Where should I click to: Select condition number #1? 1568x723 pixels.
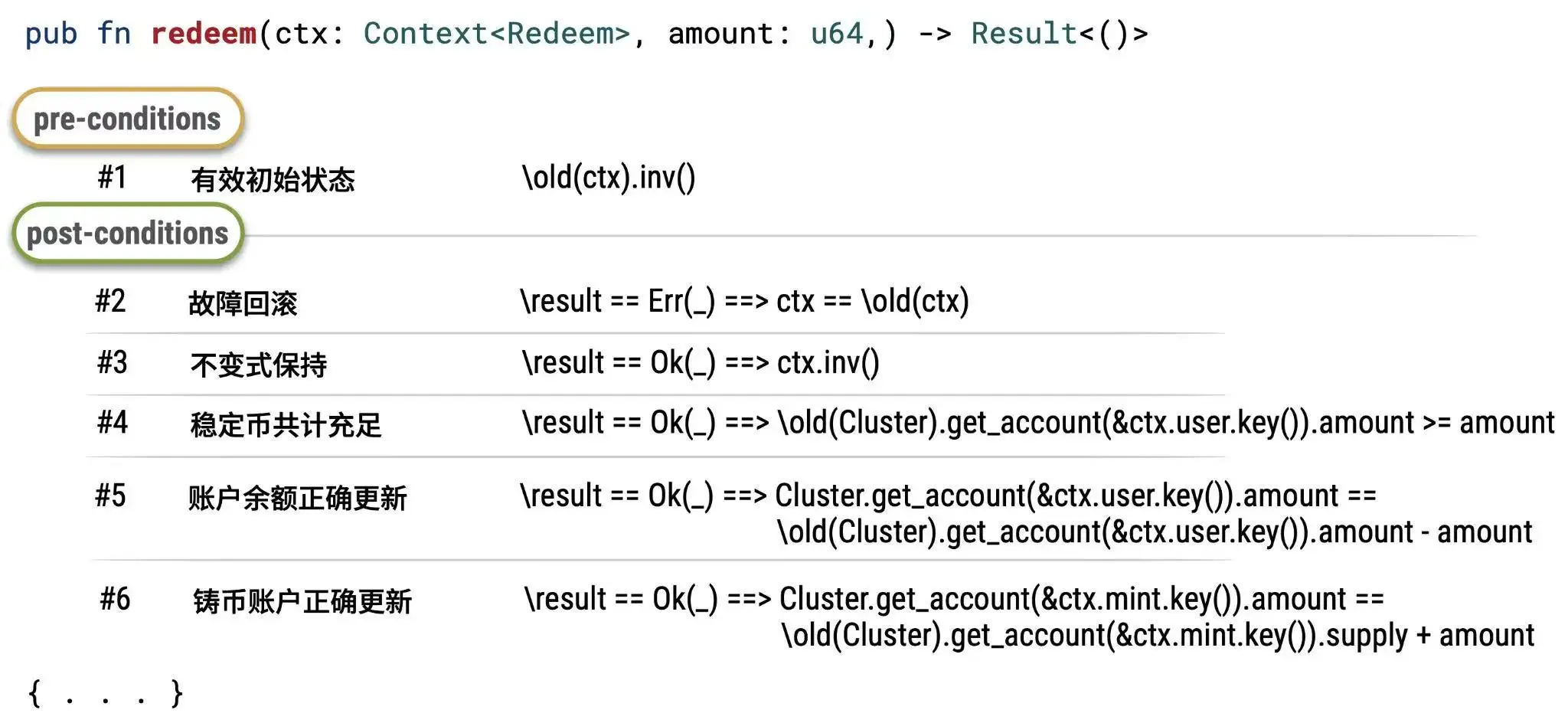tap(112, 178)
